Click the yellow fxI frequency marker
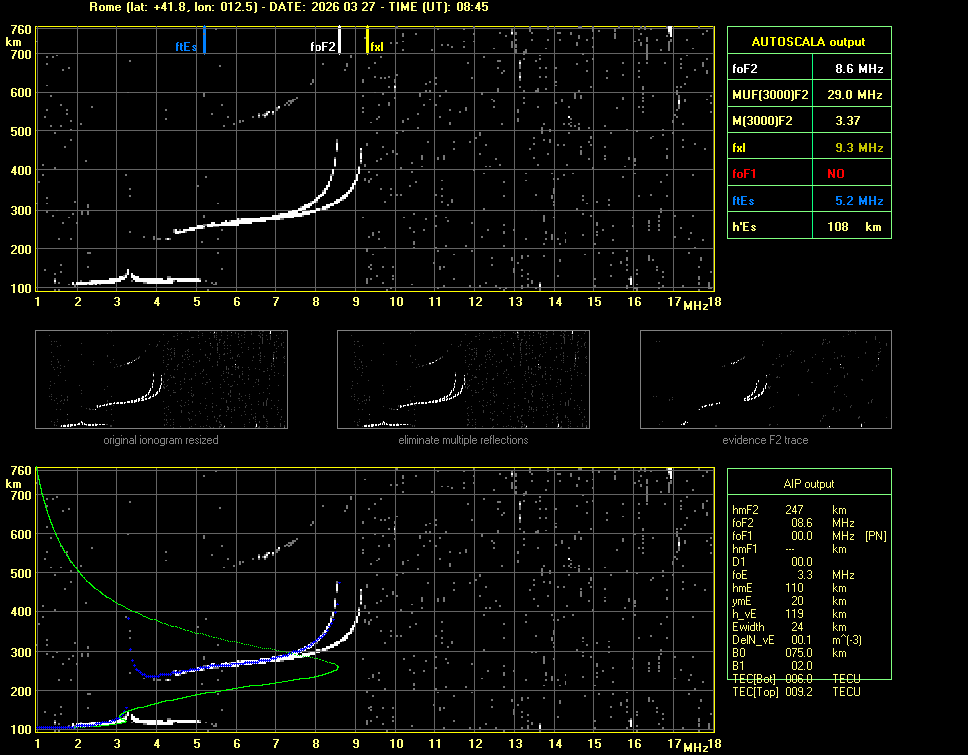The height and width of the screenshot is (755, 968). tap(367, 41)
